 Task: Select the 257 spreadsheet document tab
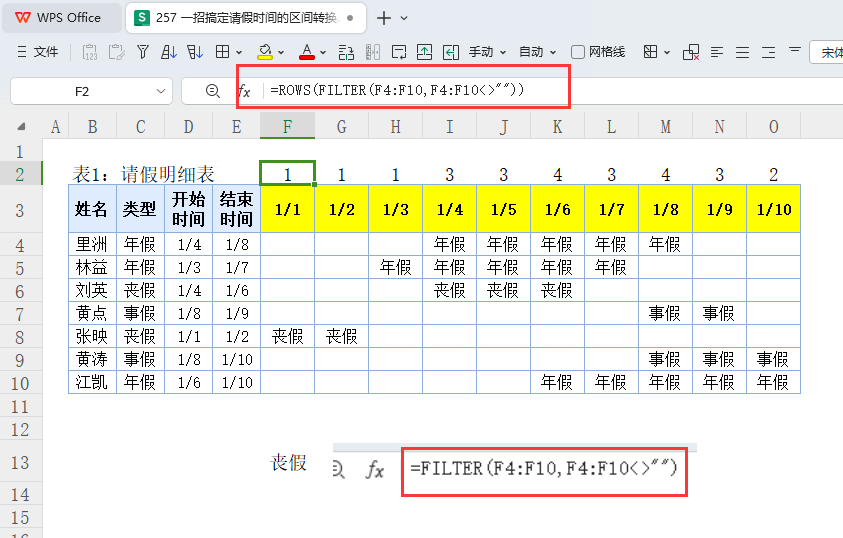point(246,18)
